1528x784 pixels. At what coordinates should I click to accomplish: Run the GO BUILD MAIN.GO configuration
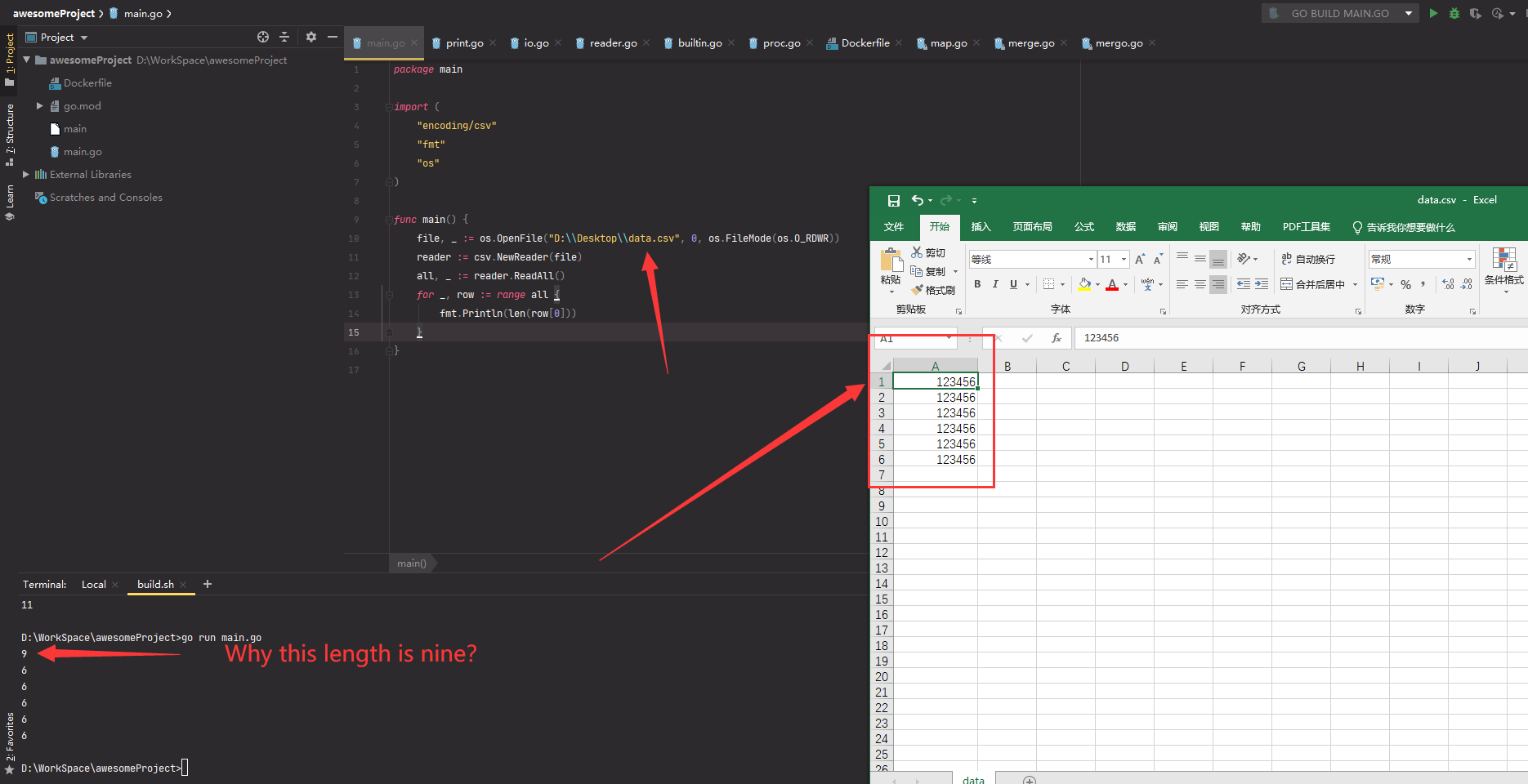pyautogui.click(x=1433, y=13)
